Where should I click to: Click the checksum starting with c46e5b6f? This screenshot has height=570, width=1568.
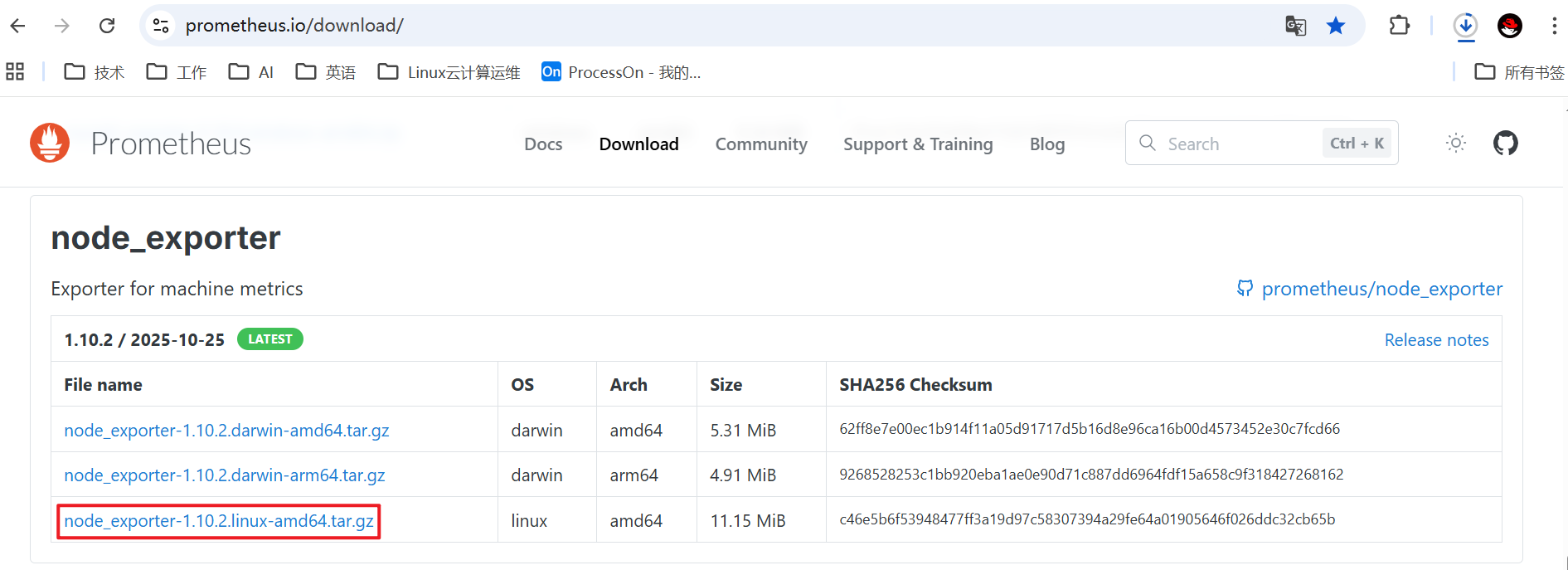1087,519
